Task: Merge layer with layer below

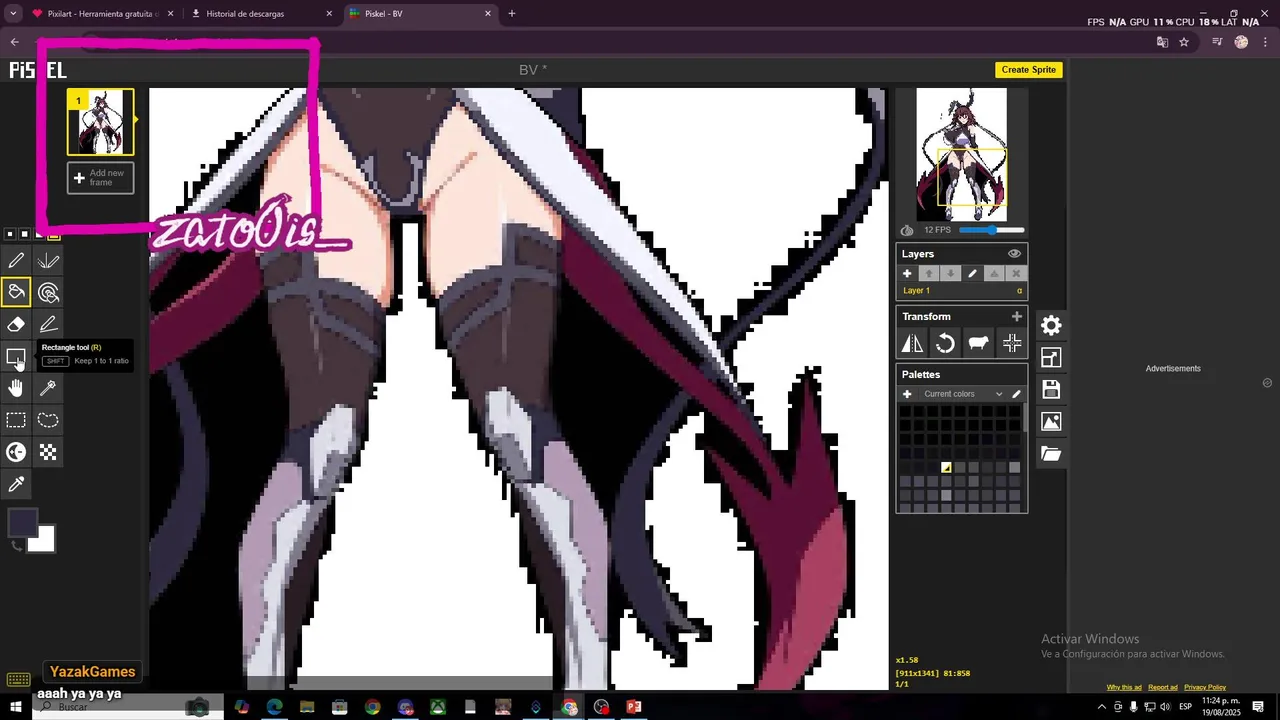Action: 994,274
